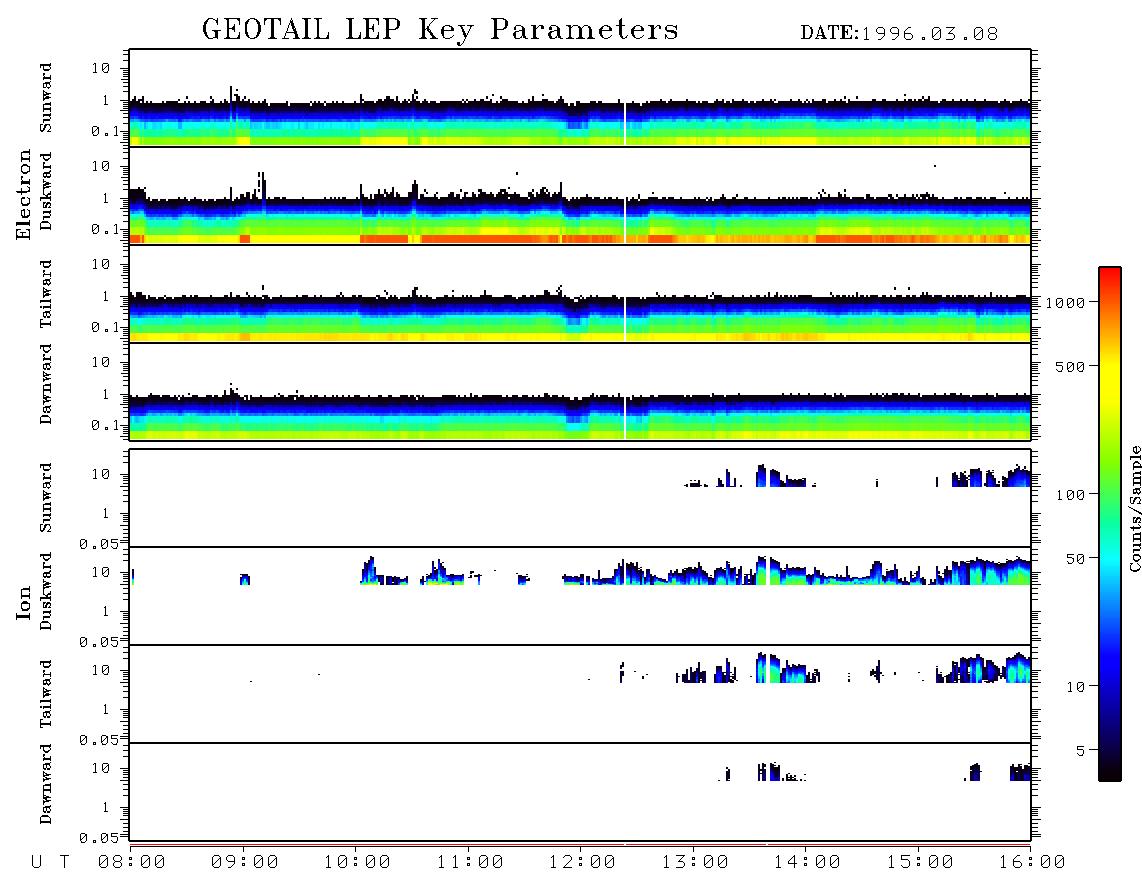Click the "12:00" time label
Image resolution: width=1142 pixels, height=880 pixels.
(582, 863)
